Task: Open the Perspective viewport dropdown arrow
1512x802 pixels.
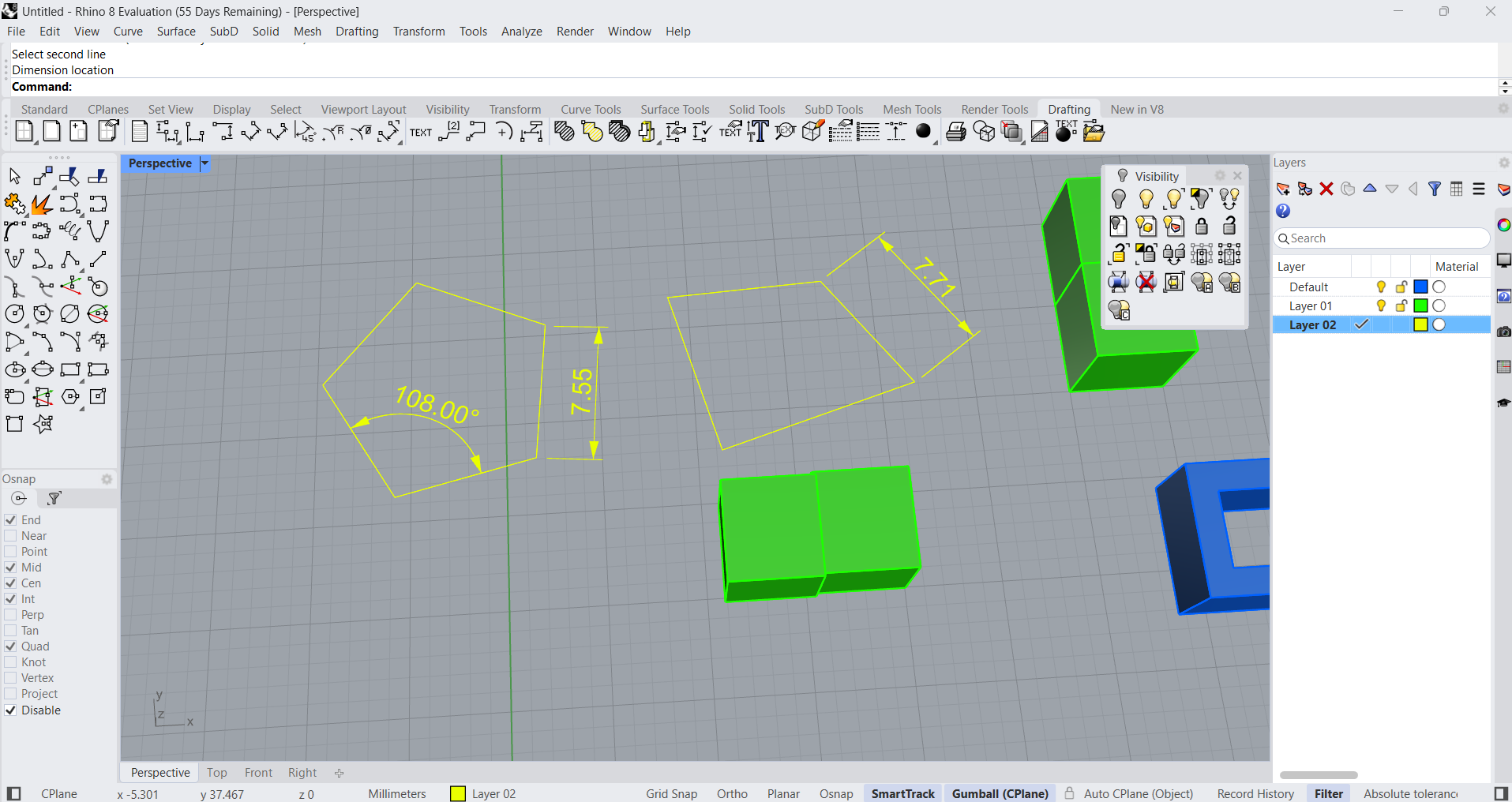Action: pyautogui.click(x=204, y=163)
